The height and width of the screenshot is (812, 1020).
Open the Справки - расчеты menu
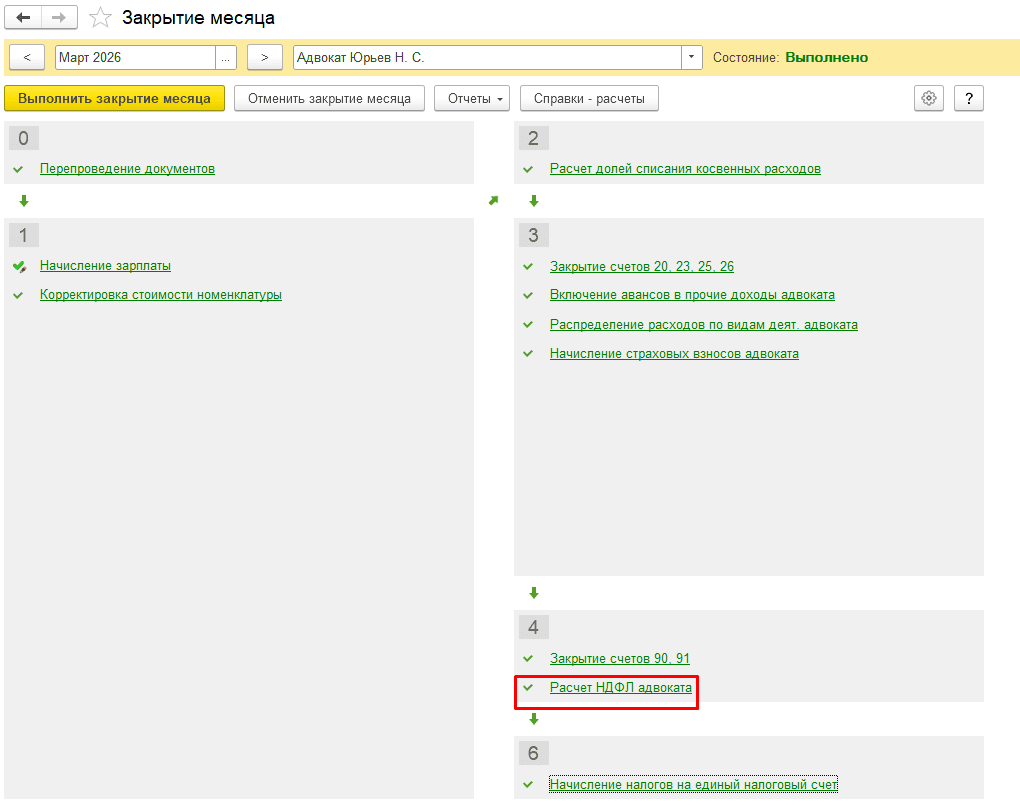point(589,98)
